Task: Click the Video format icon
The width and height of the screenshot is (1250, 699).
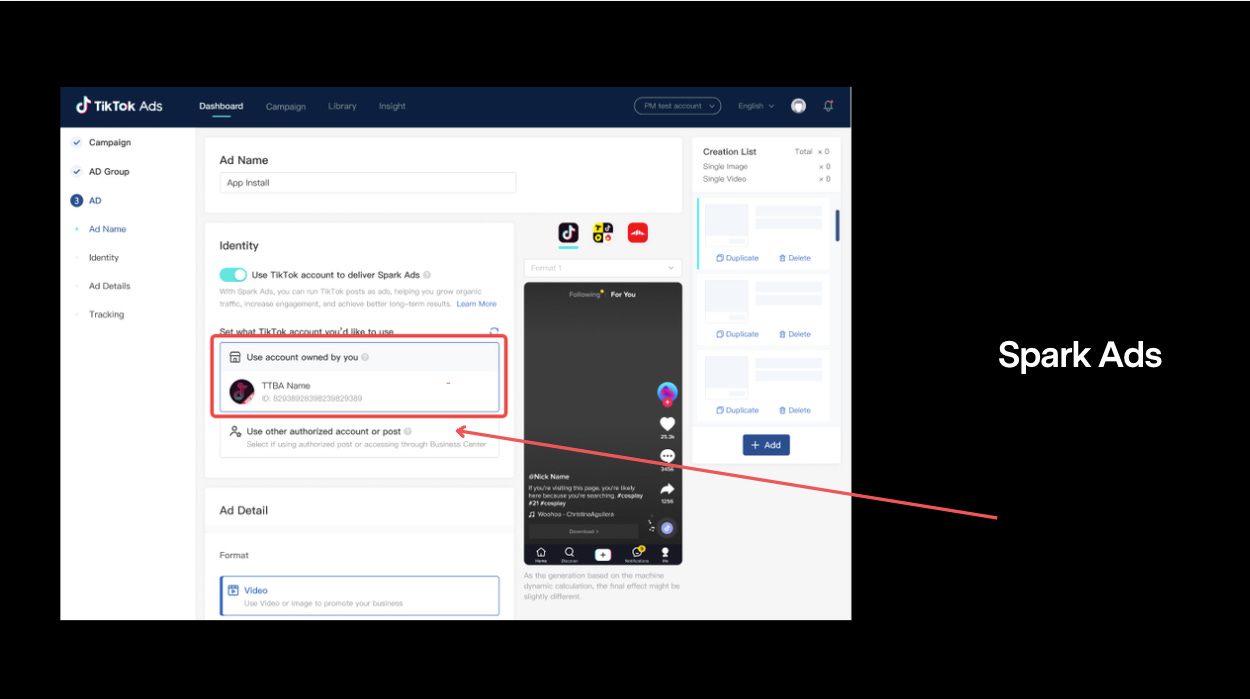Action: [x=233, y=591]
